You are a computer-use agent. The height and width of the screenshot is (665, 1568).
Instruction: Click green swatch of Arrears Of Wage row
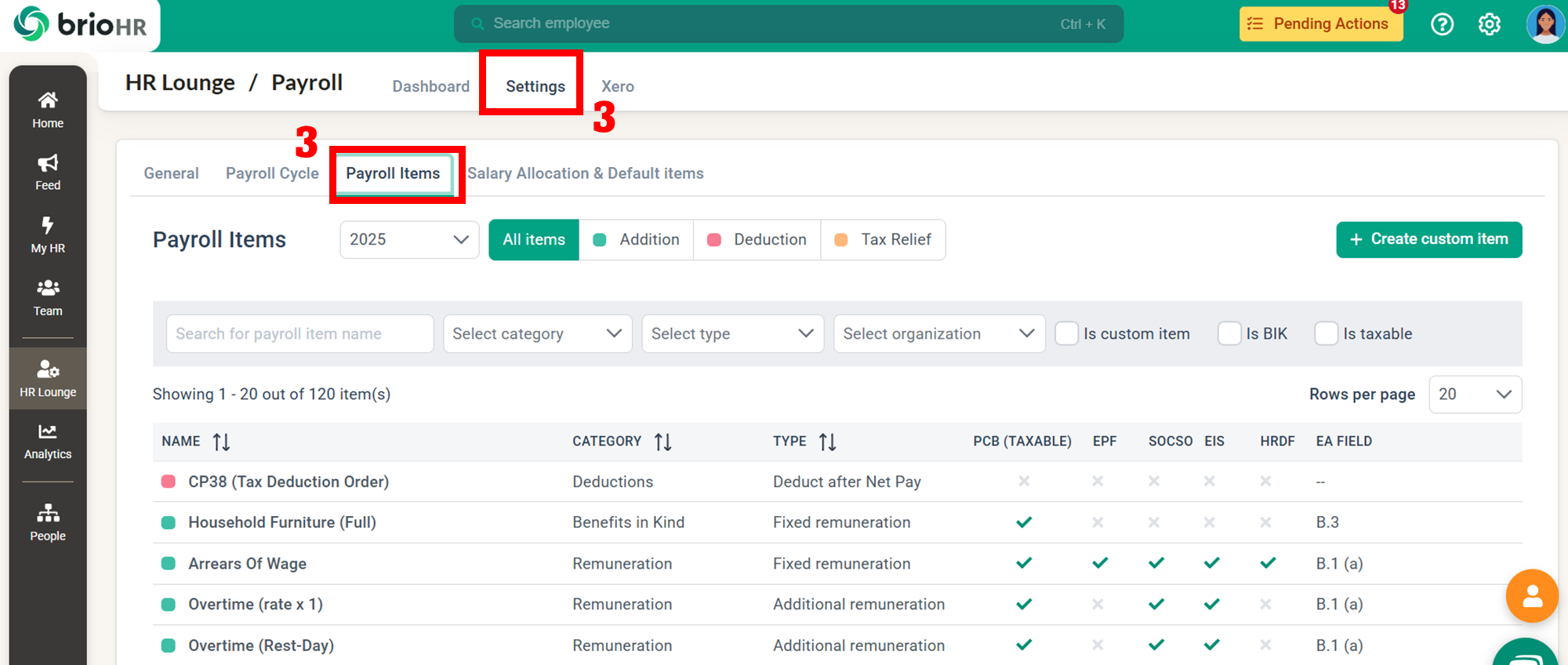pyautogui.click(x=168, y=563)
